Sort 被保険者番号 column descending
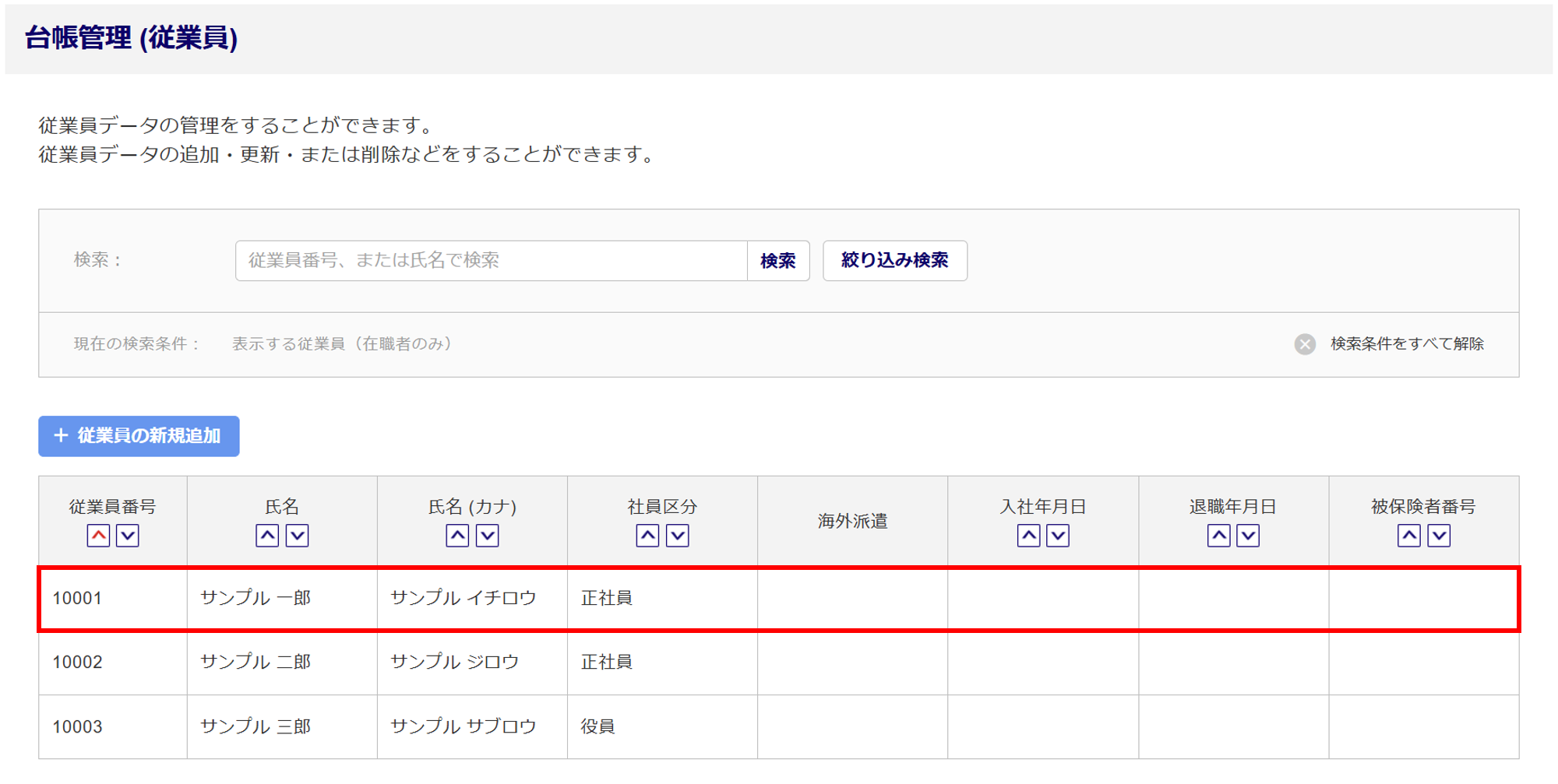The width and height of the screenshot is (1558, 784). [1439, 536]
